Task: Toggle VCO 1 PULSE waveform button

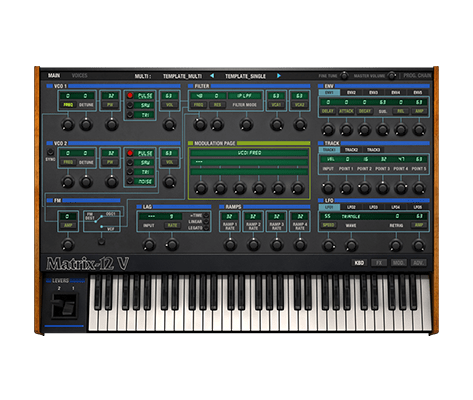Action: click(130, 96)
